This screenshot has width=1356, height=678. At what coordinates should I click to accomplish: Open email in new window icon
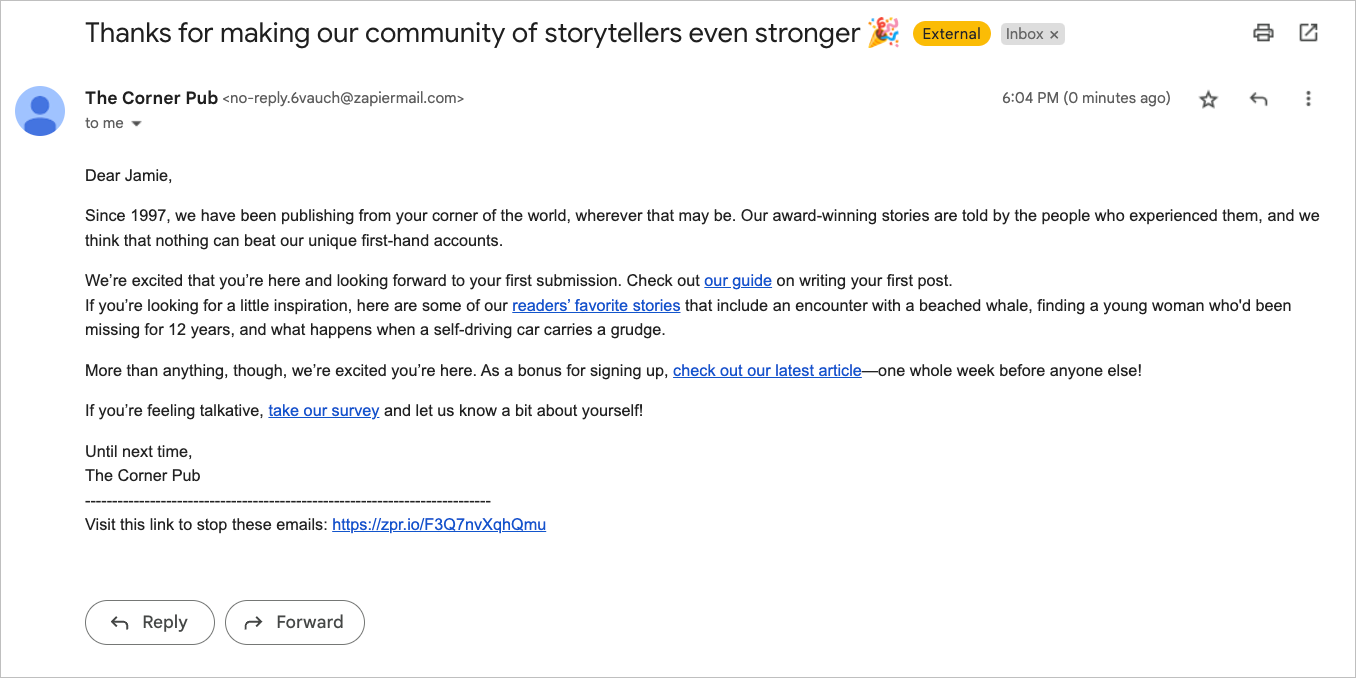(1308, 33)
